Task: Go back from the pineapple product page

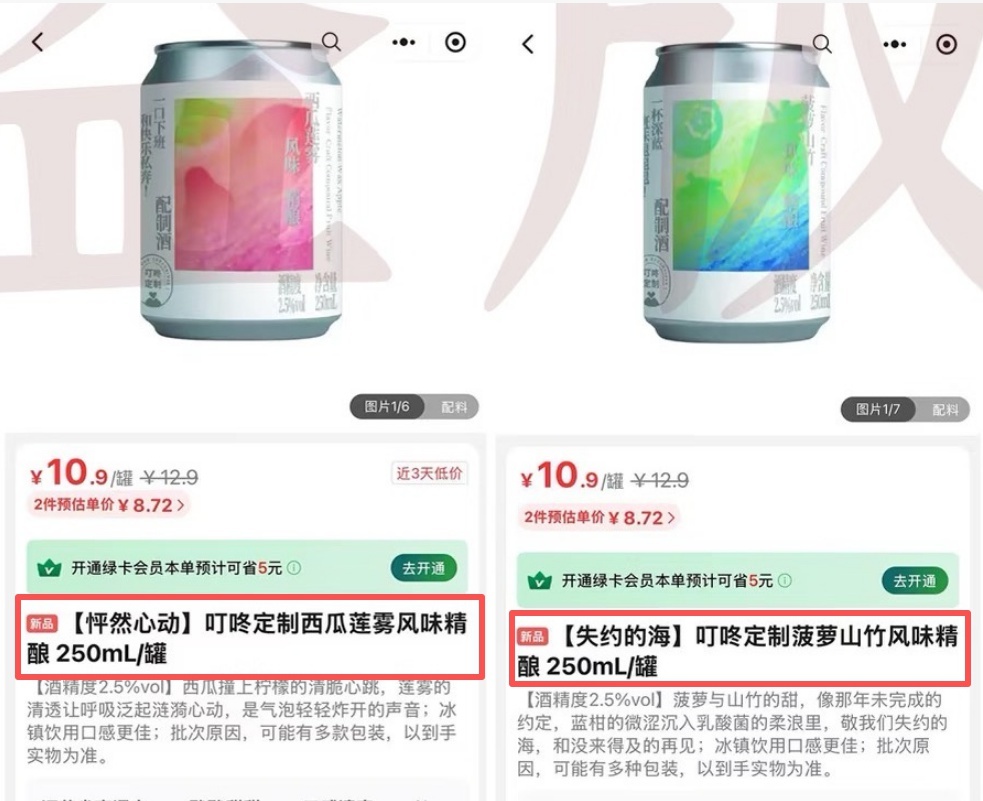Action: (x=528, y=44)
